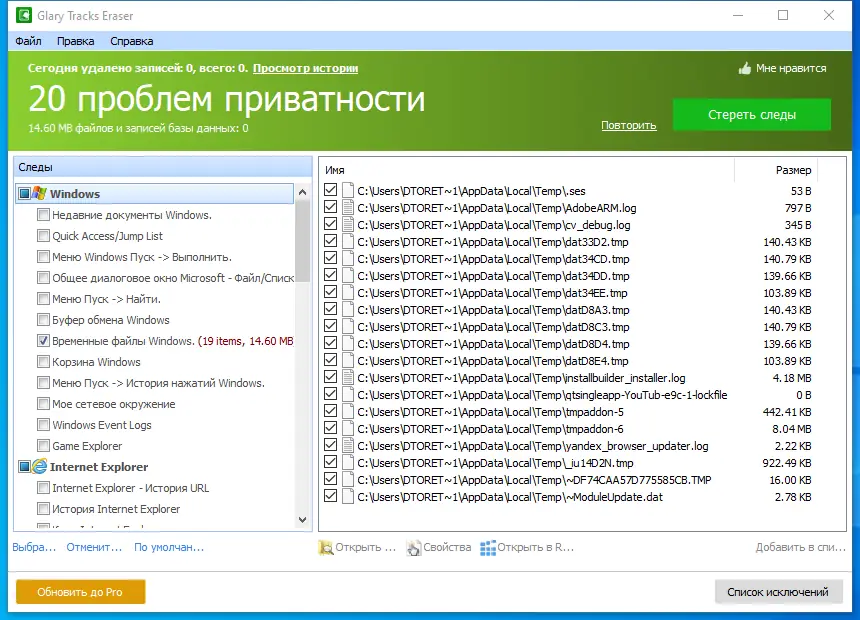Click the Следы panel header

(163, 167)
